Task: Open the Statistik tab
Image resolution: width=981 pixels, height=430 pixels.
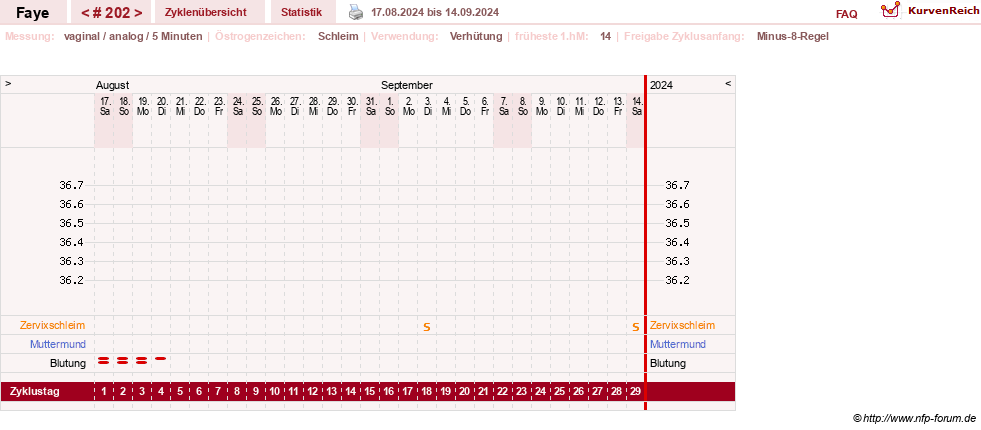Action: click(x=302, y=12)
